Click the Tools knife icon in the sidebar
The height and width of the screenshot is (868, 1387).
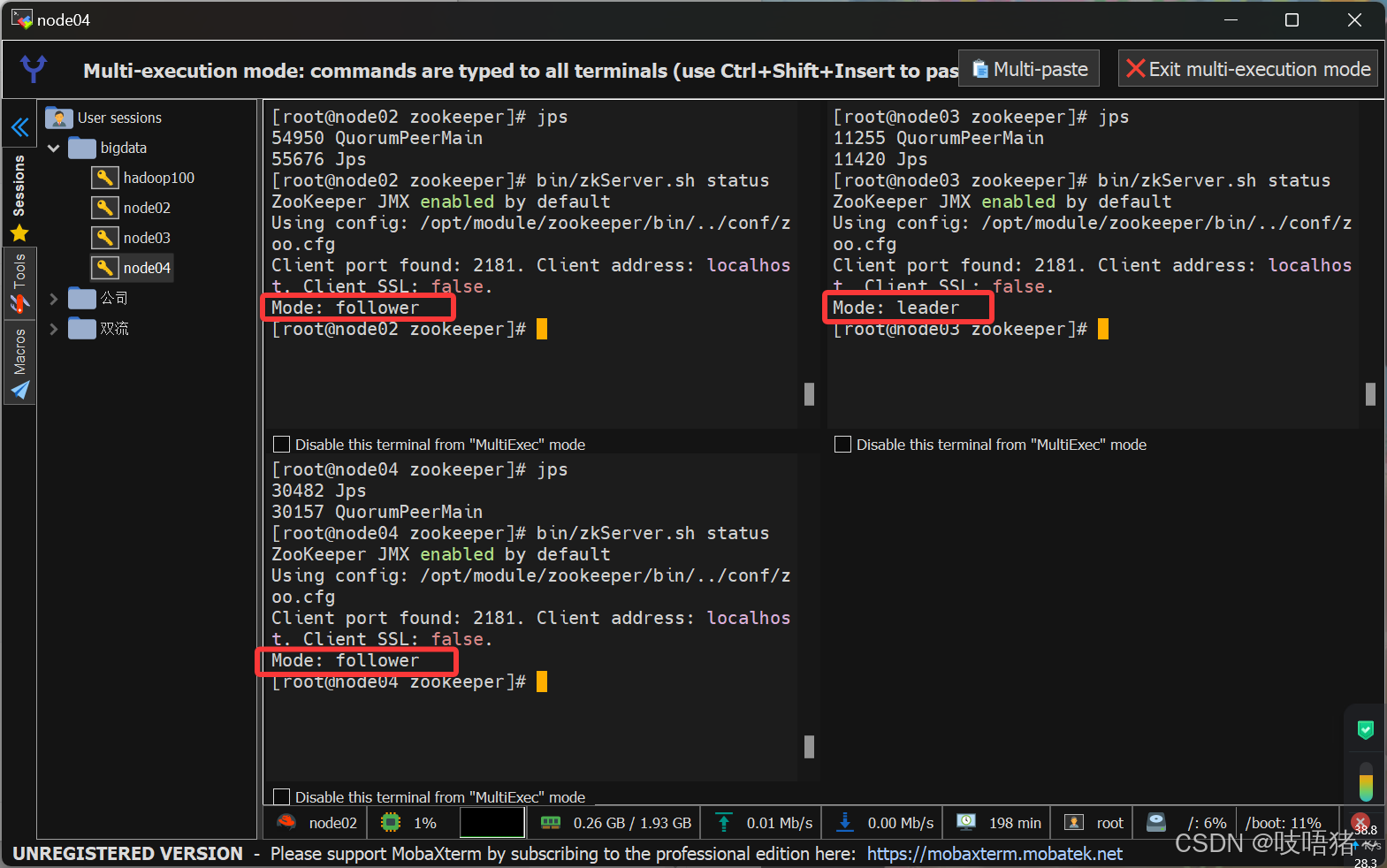click(x=19, y=303)
